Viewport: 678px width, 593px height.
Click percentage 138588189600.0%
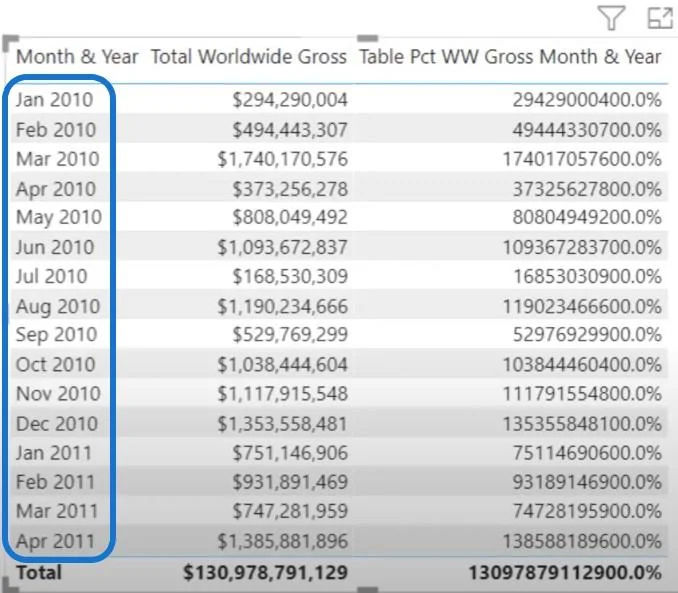click(x=582, y=541)
